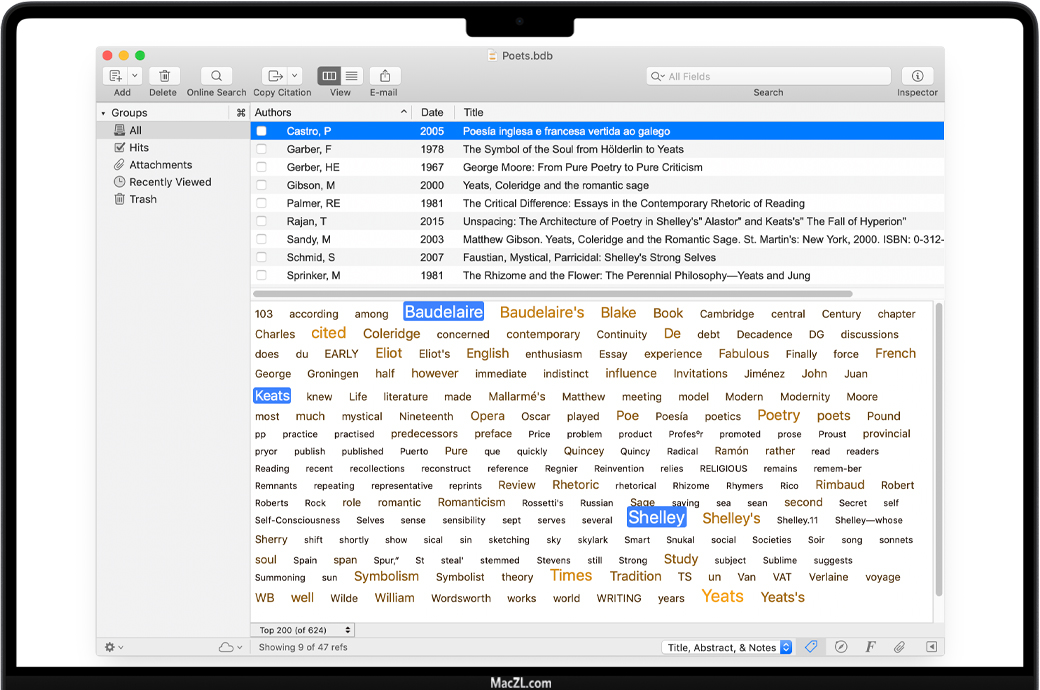The width and height of the screenshot is (1040, 690).
Task: Click the Baudelaire keyword in tag cloud
Action: pos(443,312)
